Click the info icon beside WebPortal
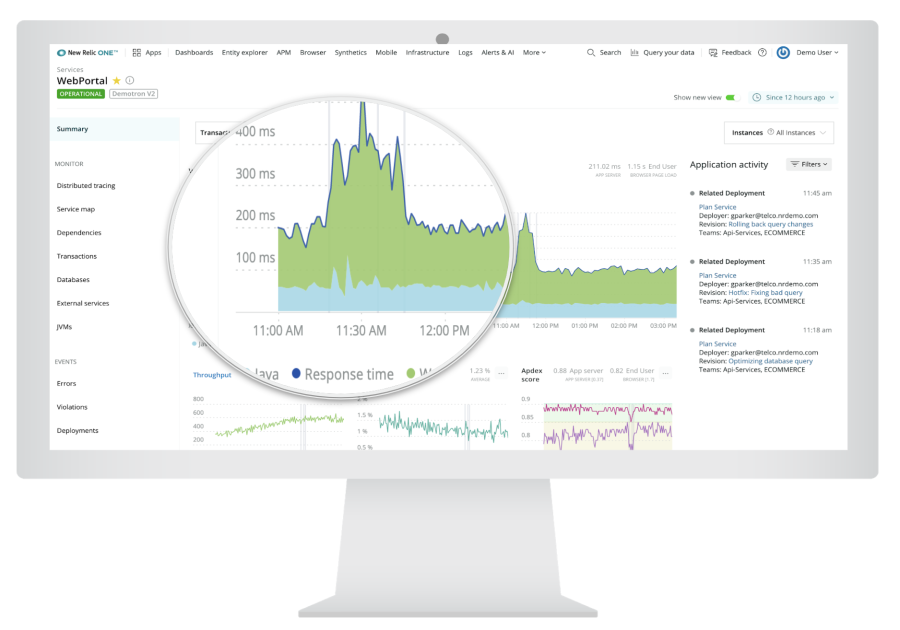The height and width of the screenshot is (630, 900). tap(130, 80)
